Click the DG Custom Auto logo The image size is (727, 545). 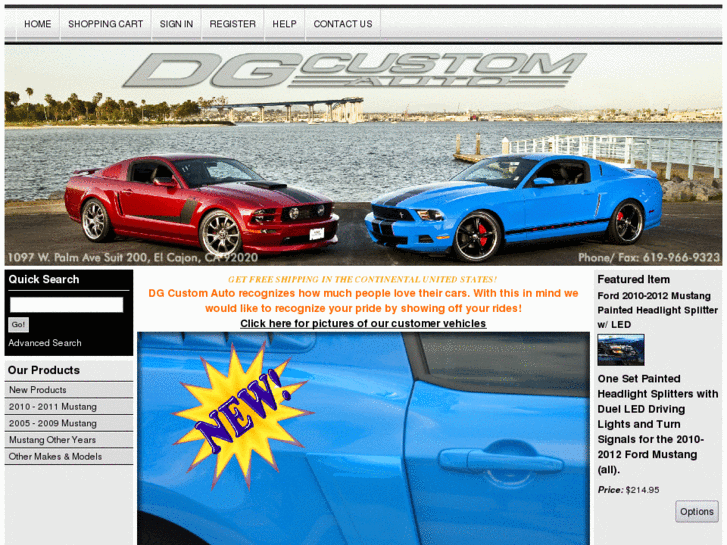355,70
